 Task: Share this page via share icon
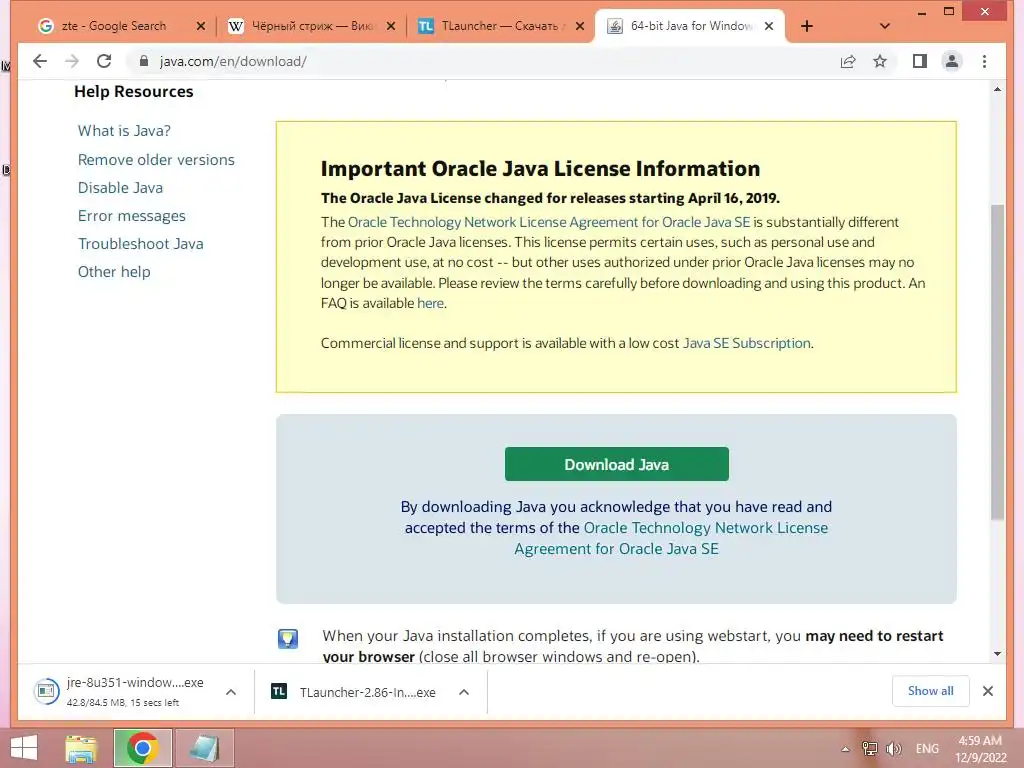coord(848,61)
